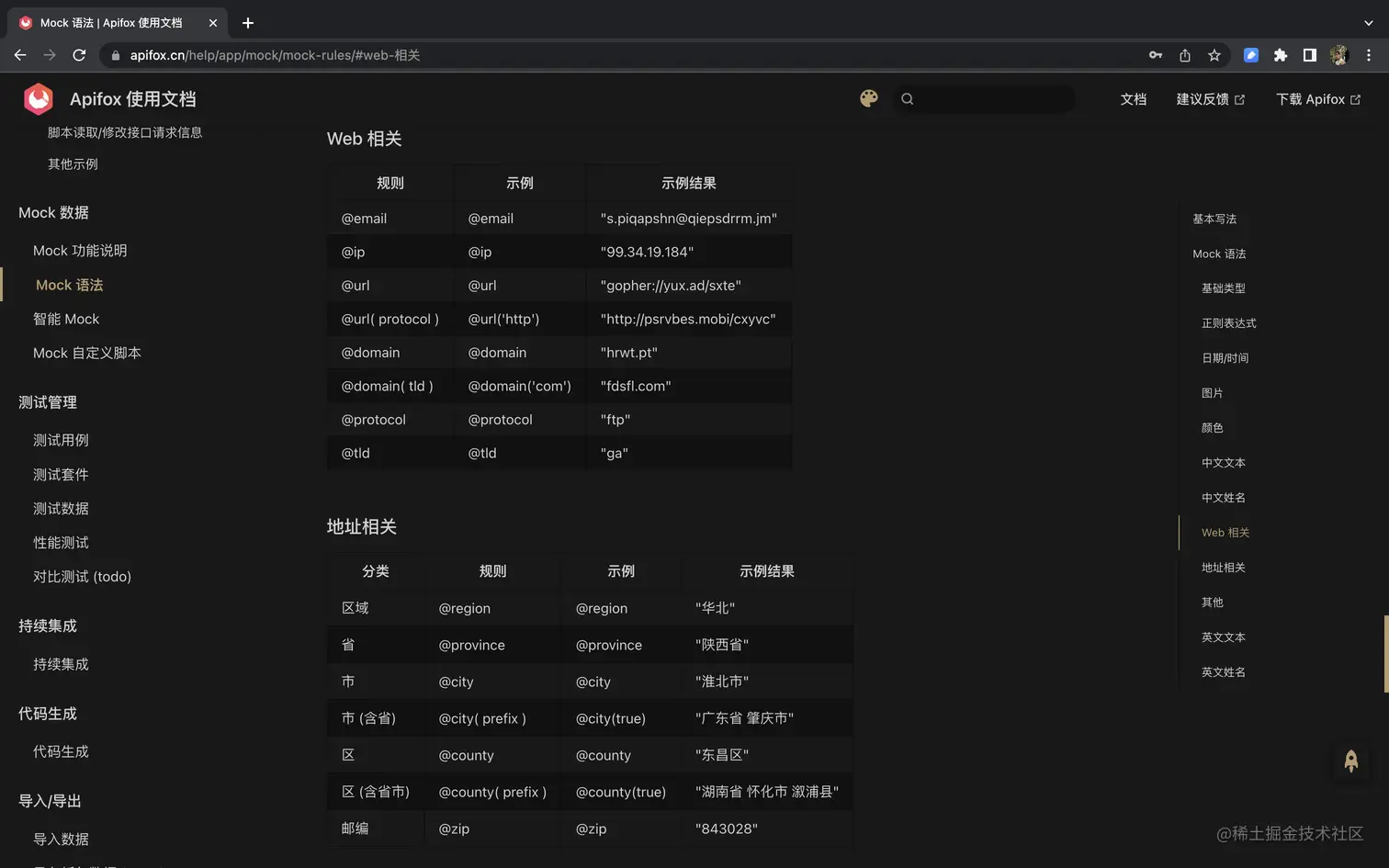Viewport: 1389px width, 868px height.
Task: Bookmark this page with the star icon
Action: click(1214, 55)
